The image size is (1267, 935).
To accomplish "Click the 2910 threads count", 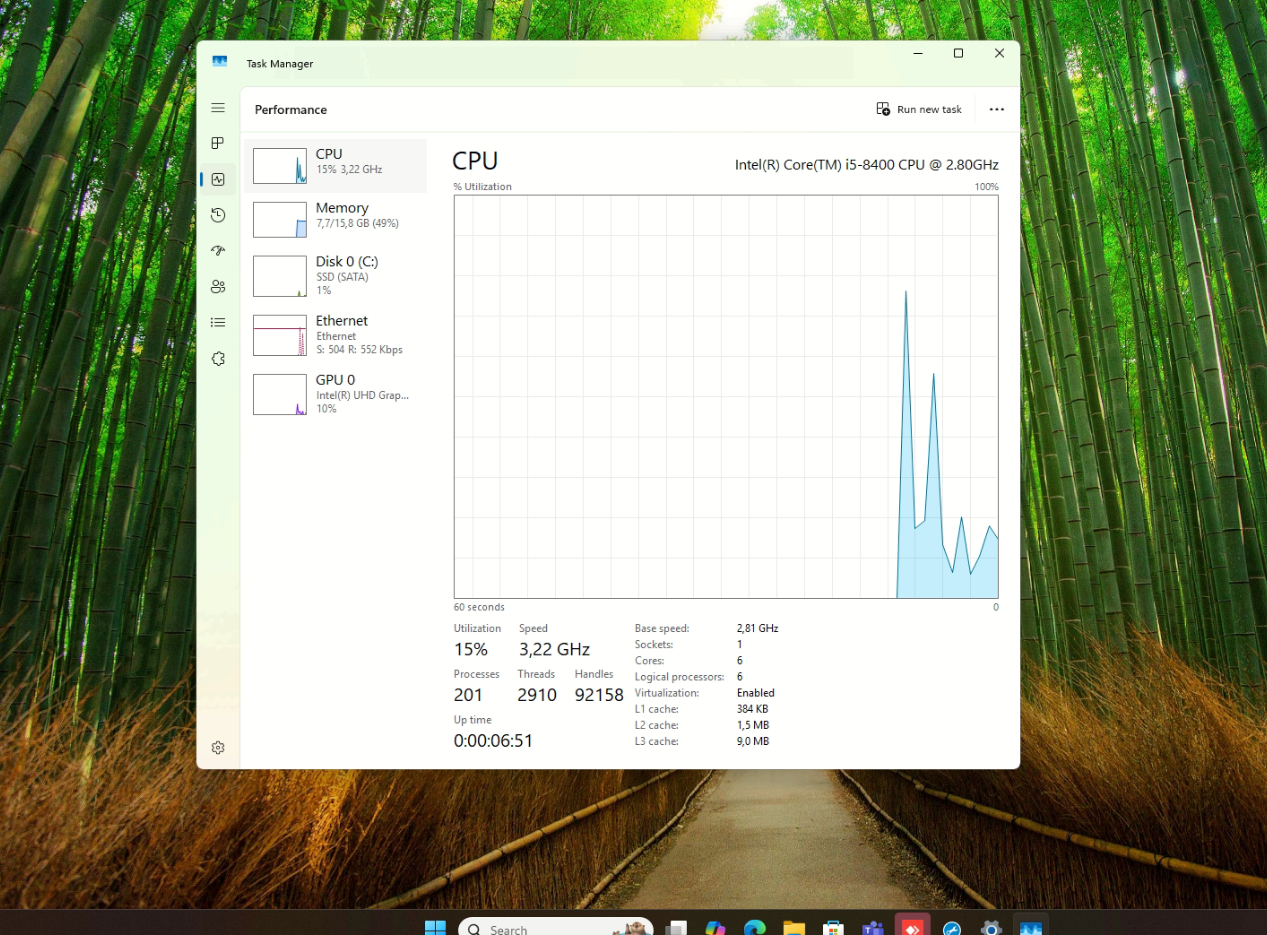I will pos(537,695).
